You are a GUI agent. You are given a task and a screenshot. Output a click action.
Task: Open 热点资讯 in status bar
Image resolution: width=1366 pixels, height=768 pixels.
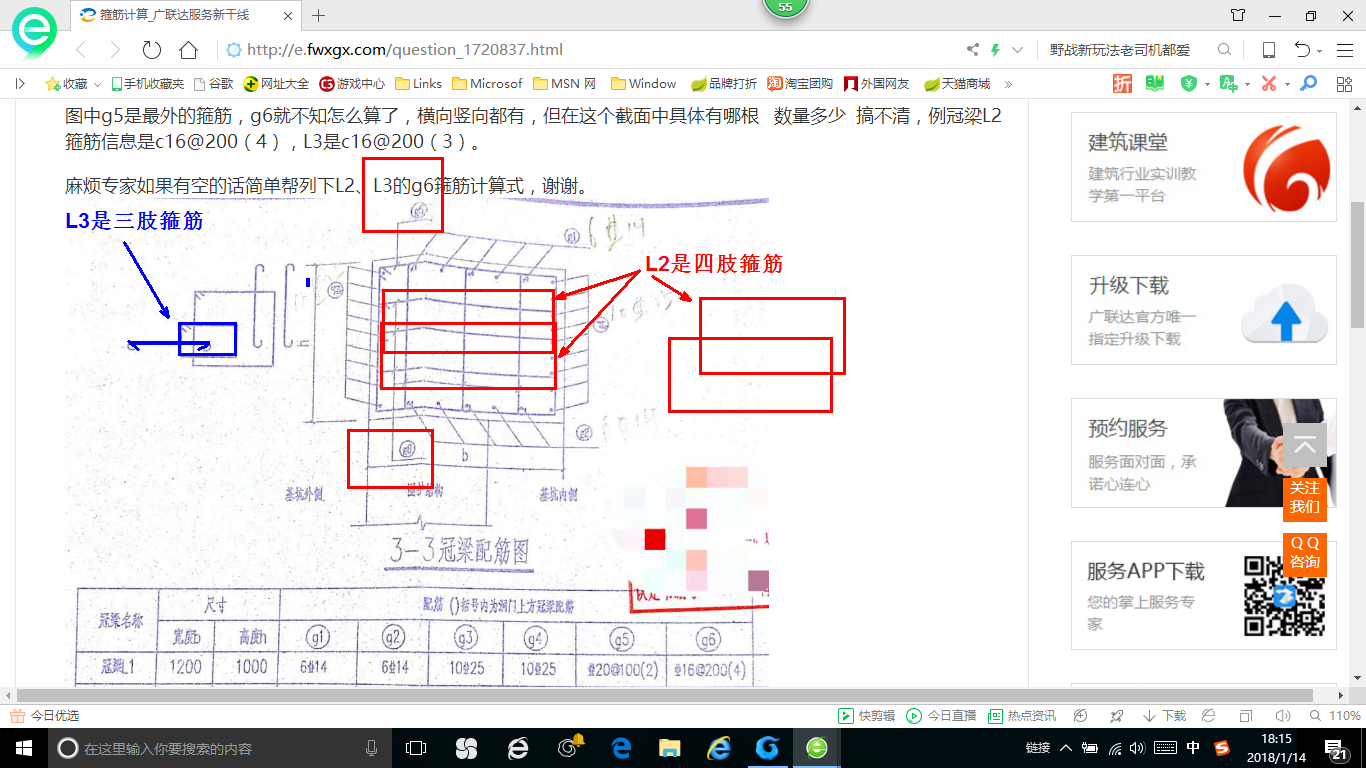tap(1022, 716)
